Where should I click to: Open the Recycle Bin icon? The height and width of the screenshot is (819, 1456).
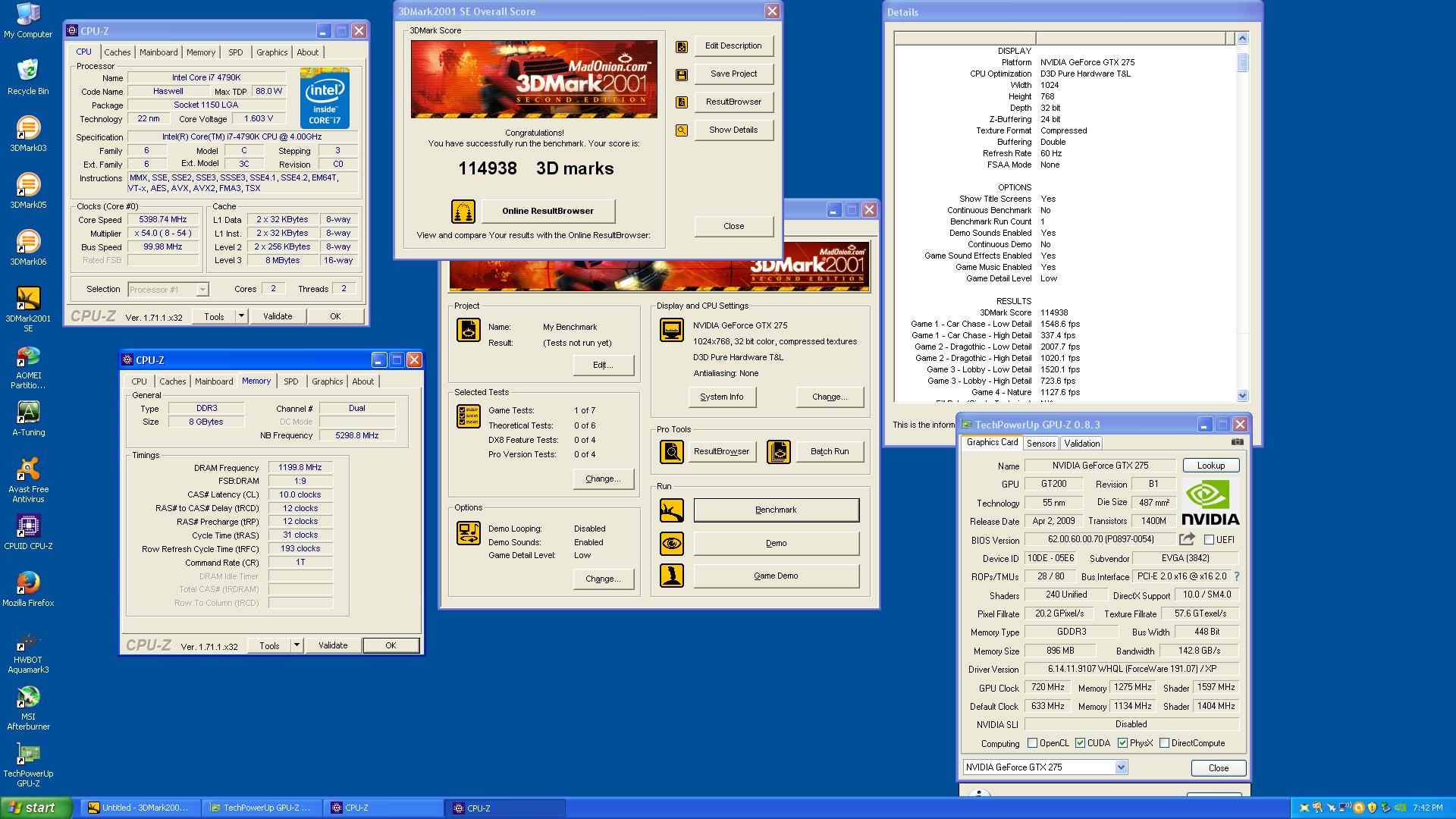28,77
